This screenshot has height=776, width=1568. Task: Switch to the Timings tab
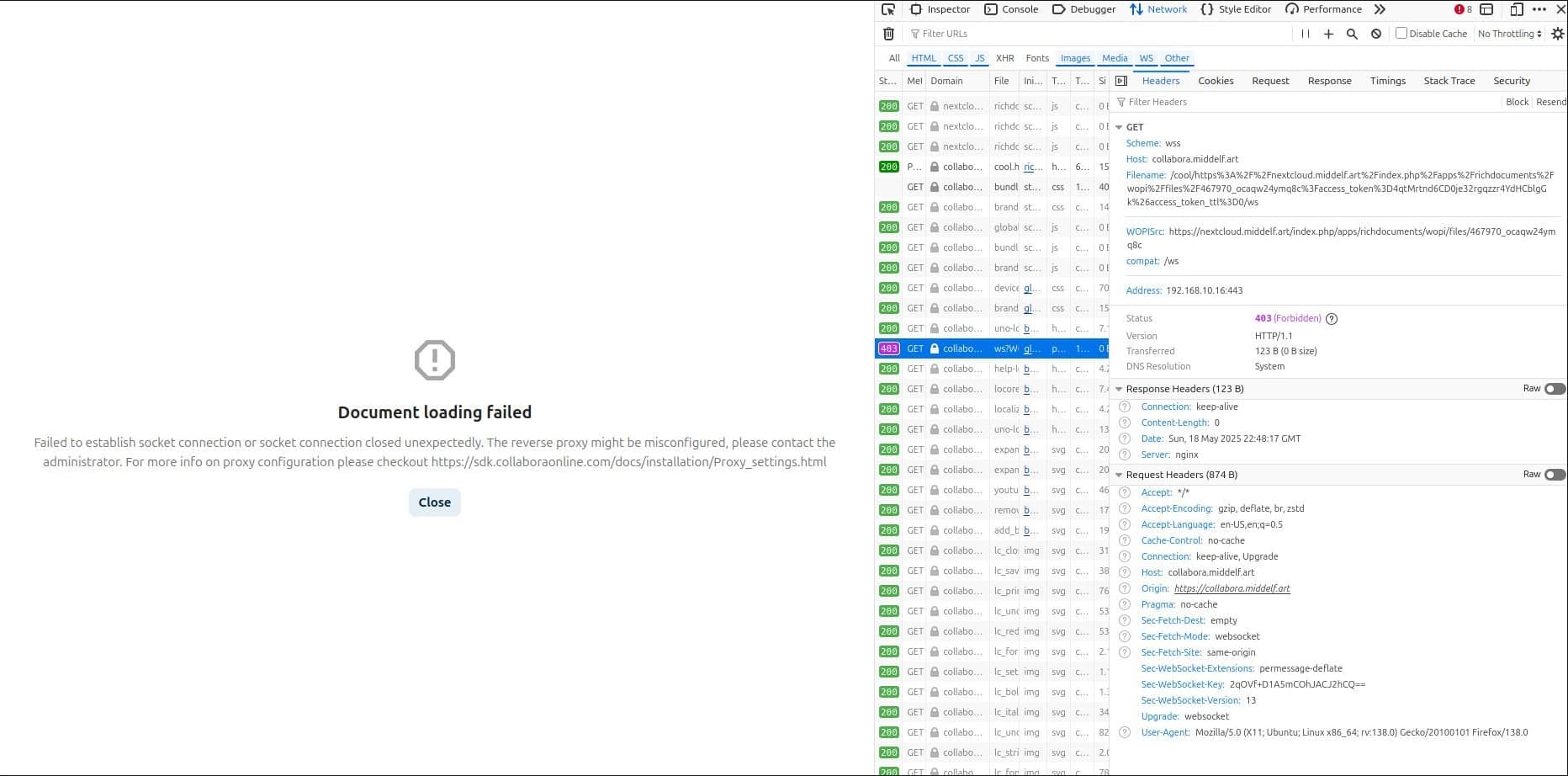[x=1387, y=81]
